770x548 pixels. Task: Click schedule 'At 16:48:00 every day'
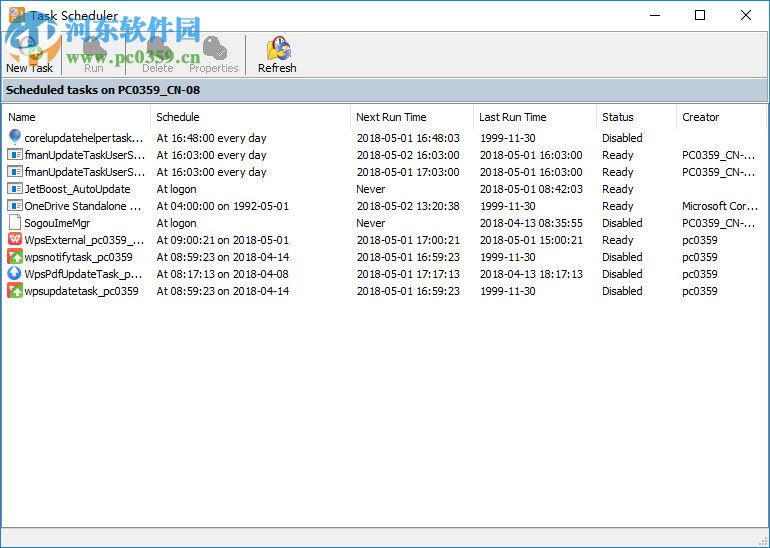pyautogui.click(x=211, y=138)
